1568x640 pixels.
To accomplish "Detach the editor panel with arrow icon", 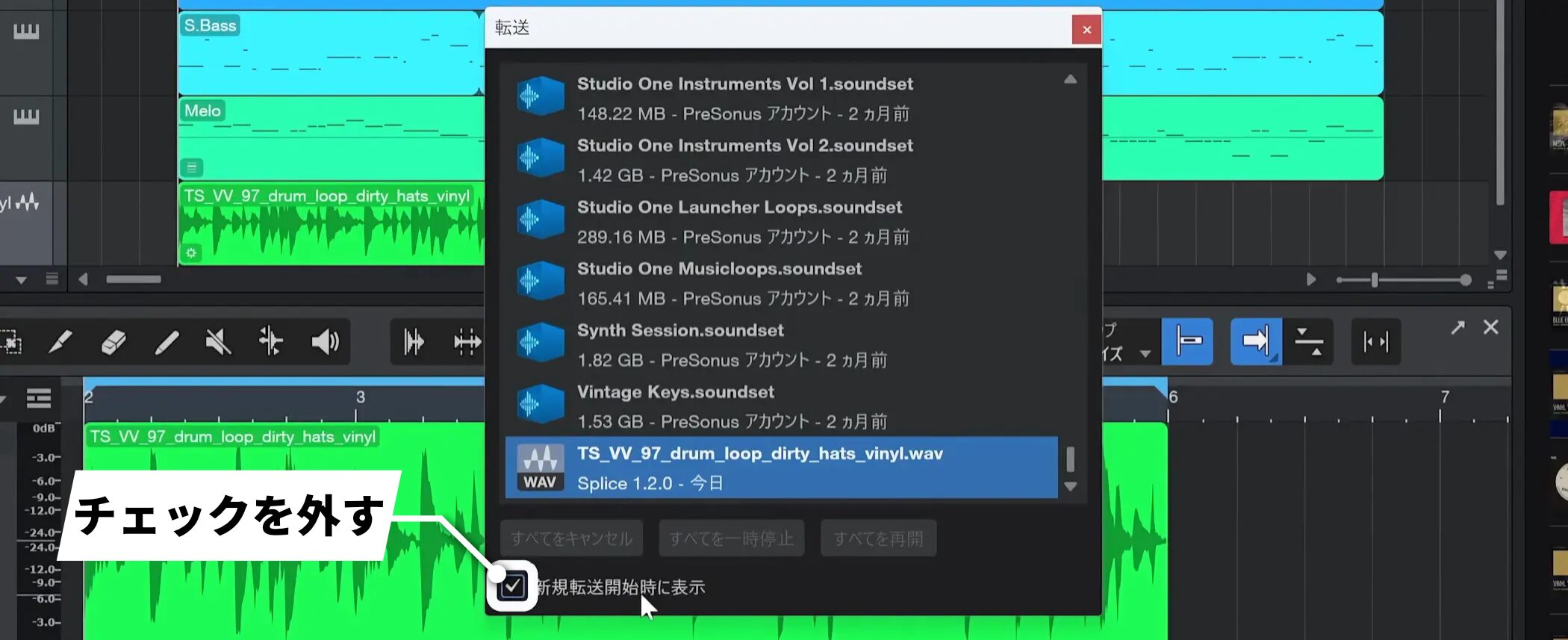I will [x=1457, y=327].
